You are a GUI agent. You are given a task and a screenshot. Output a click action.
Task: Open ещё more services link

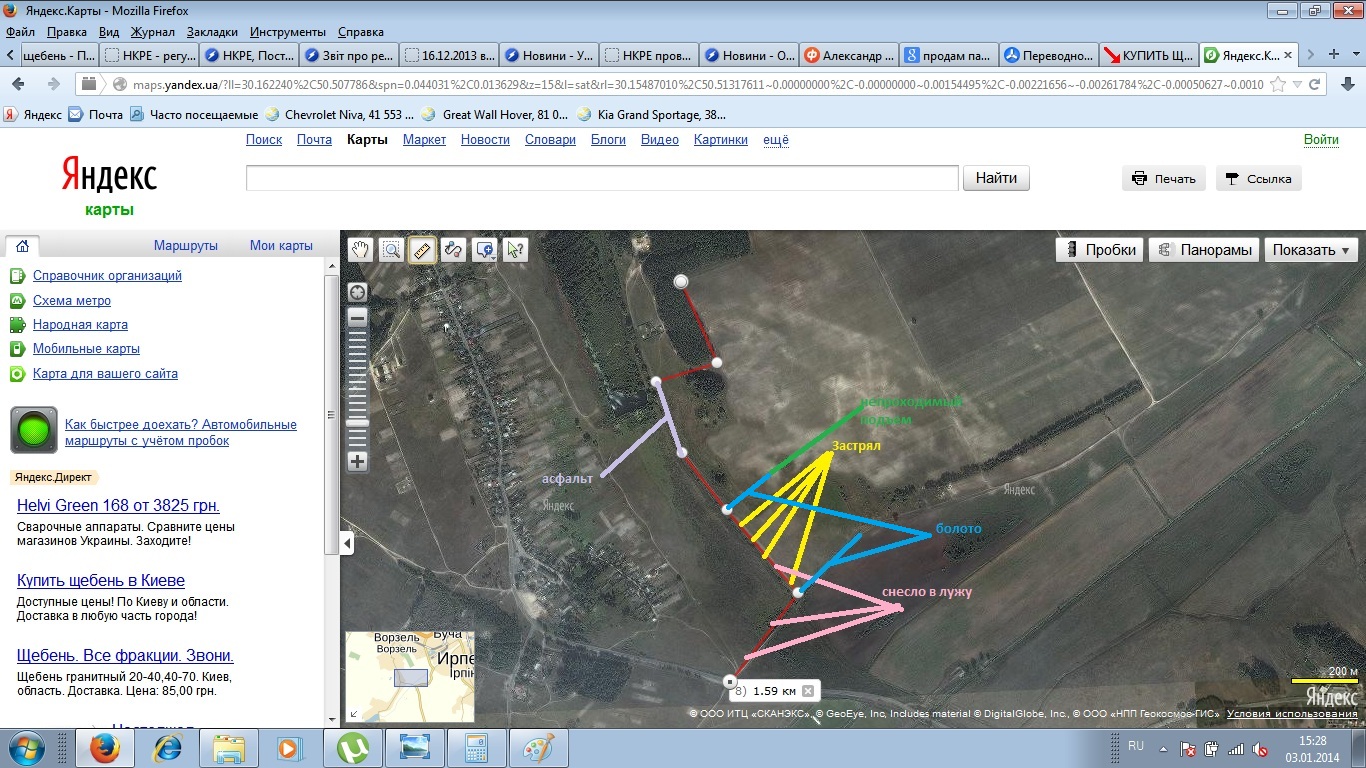coord(776,140)
